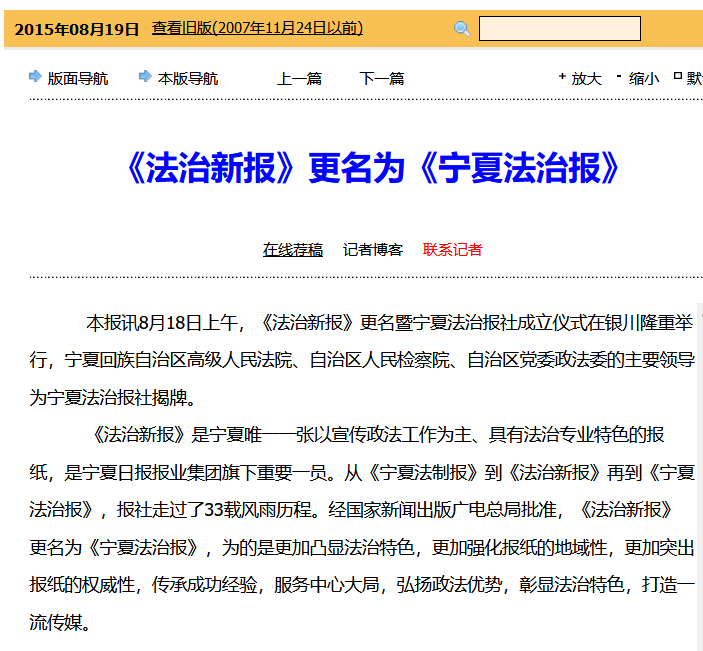Go to previous article 上一篇
Screen dimensions: 703x651
tap(299, 78)
